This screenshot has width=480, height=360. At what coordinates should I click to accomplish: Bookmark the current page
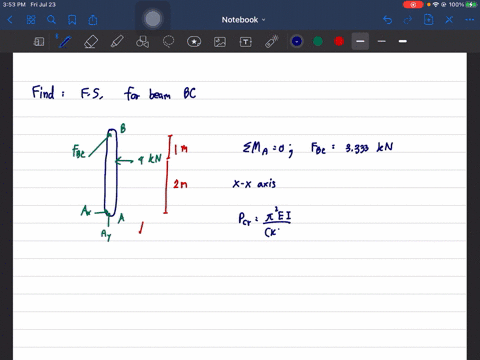(x=72, y=20)
